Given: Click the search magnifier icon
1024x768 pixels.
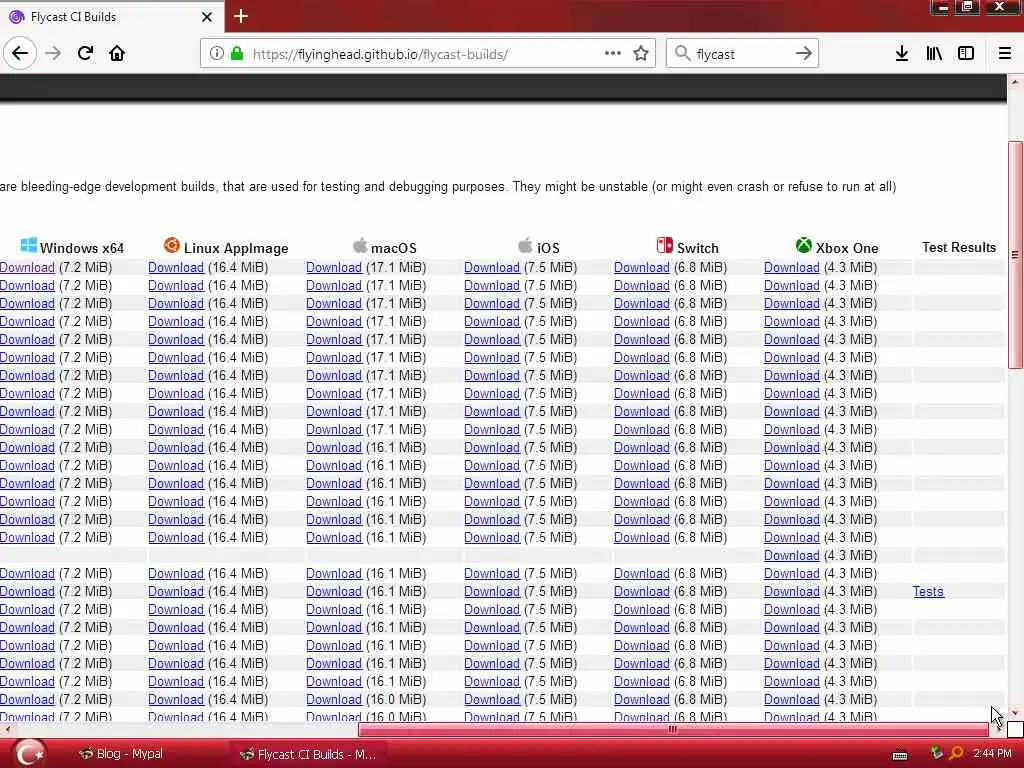Looking at the screenshot, I should [682, 54].
